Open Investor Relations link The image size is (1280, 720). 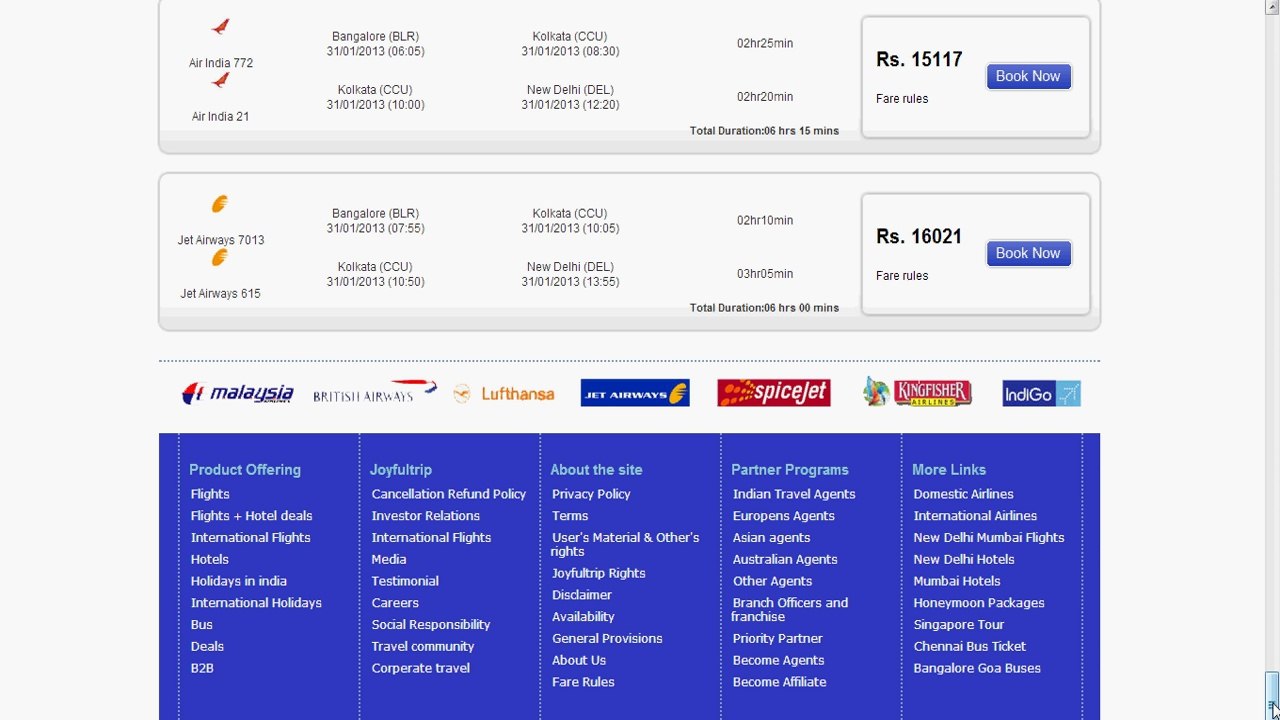point(426,516)
